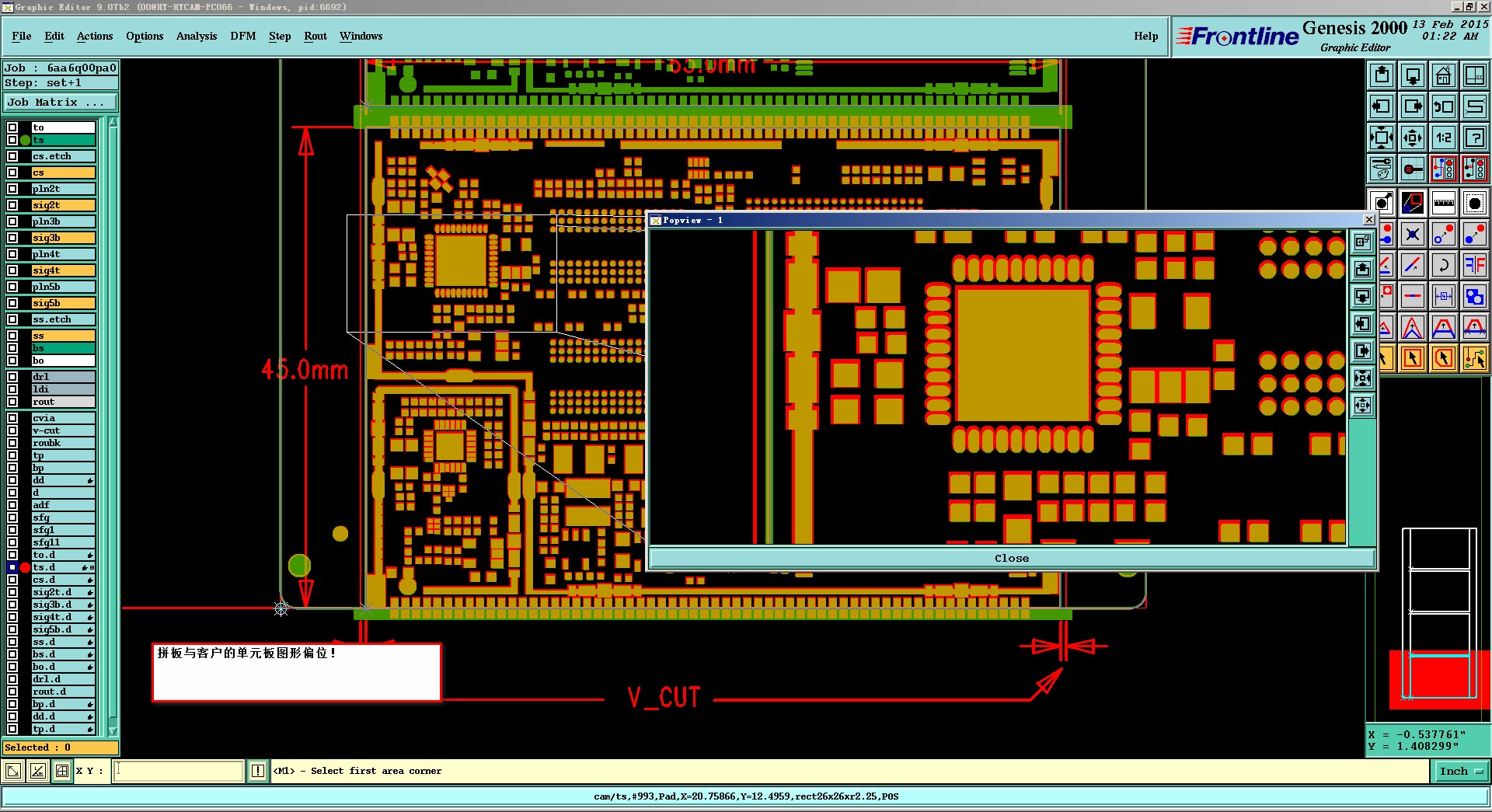Click the orange-highlighted sig3b layer swatch
Image resolution: width=1492 pixels, height=812 pixels.
[63, 238]
